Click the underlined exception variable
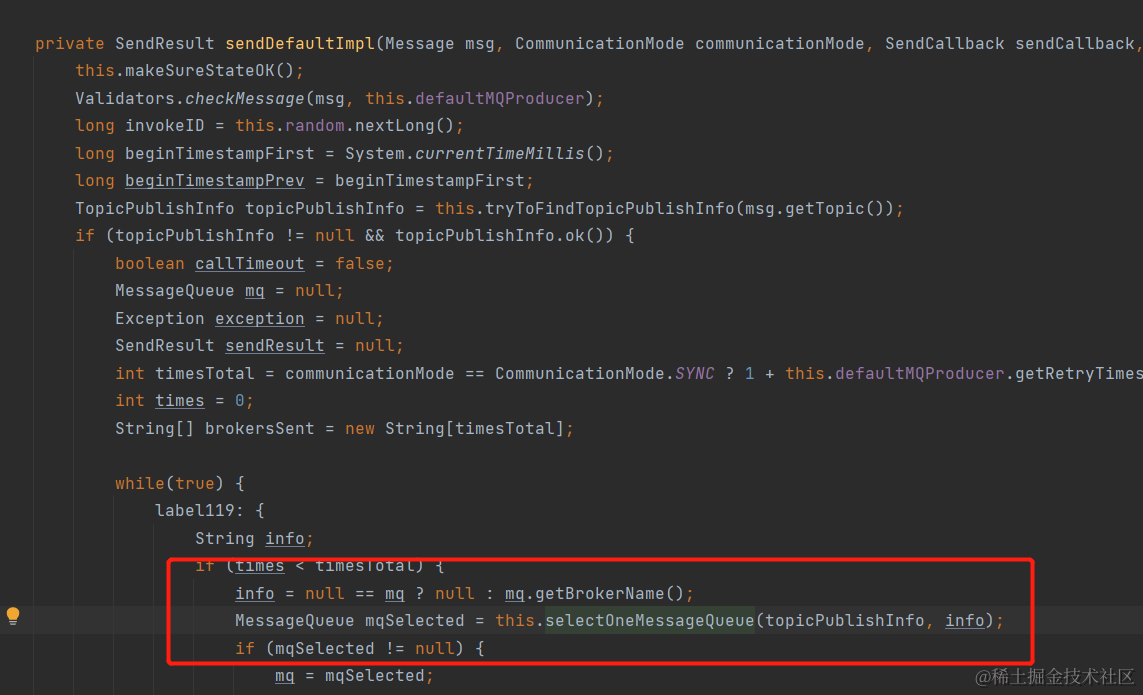 point(260,319)
